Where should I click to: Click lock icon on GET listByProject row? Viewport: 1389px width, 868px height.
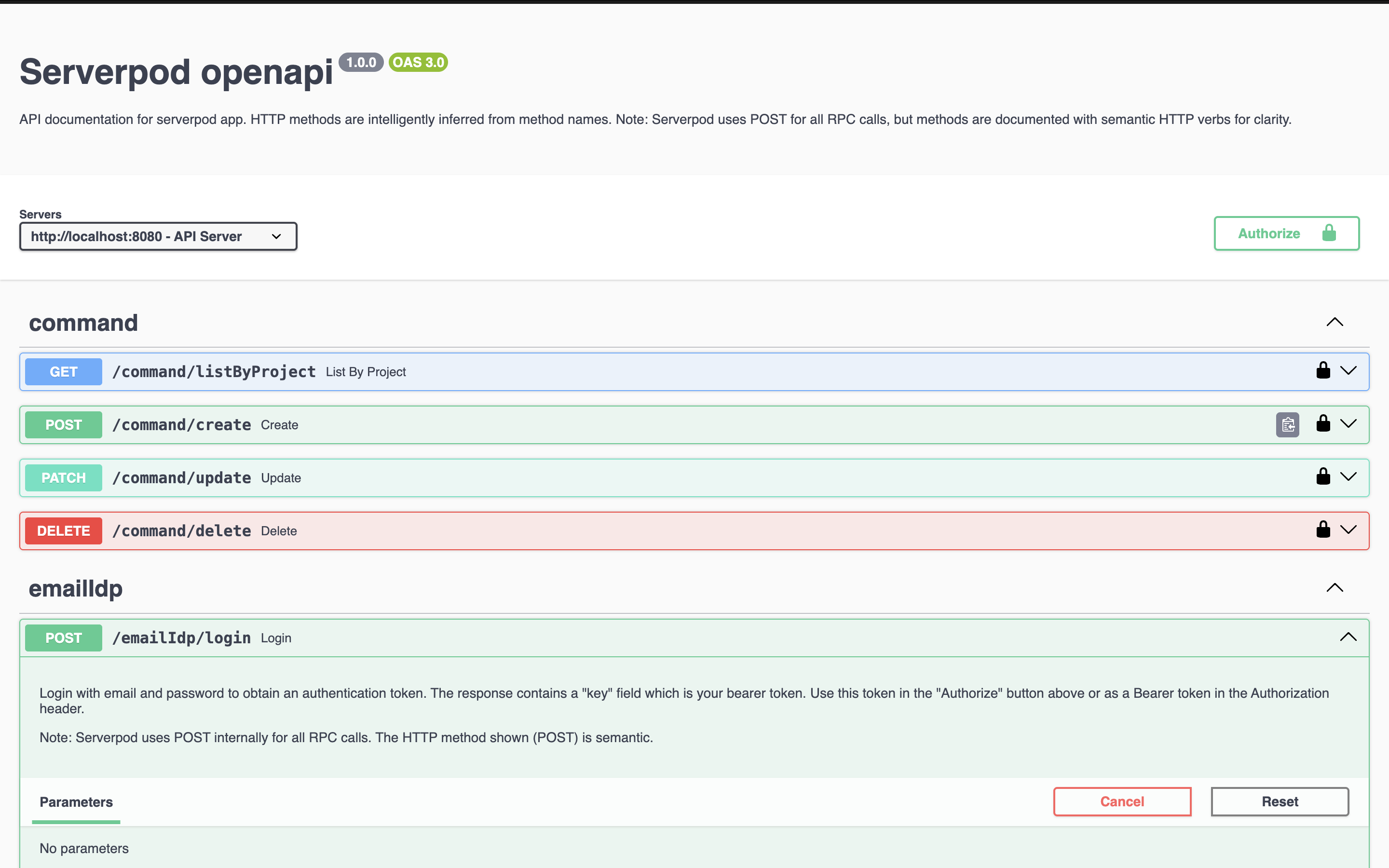tap(1323, 371)
